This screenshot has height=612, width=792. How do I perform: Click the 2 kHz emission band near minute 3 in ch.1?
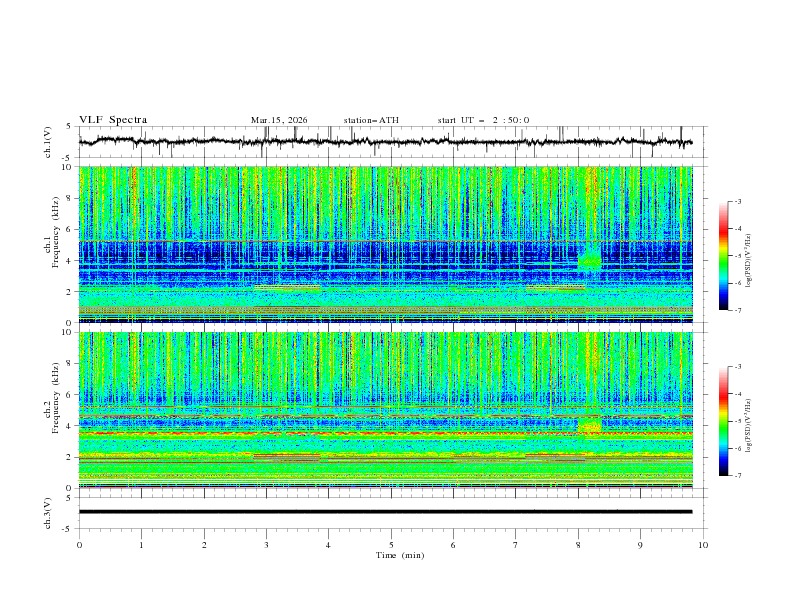pyautogui.click(x=287, y=288)
